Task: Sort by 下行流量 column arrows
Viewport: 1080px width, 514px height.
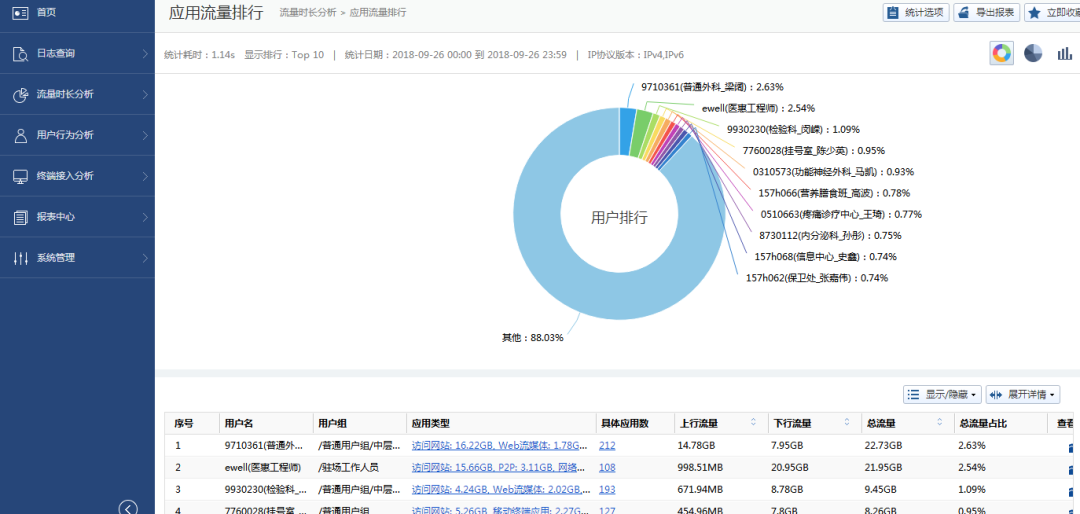Action: pos(847,422)
